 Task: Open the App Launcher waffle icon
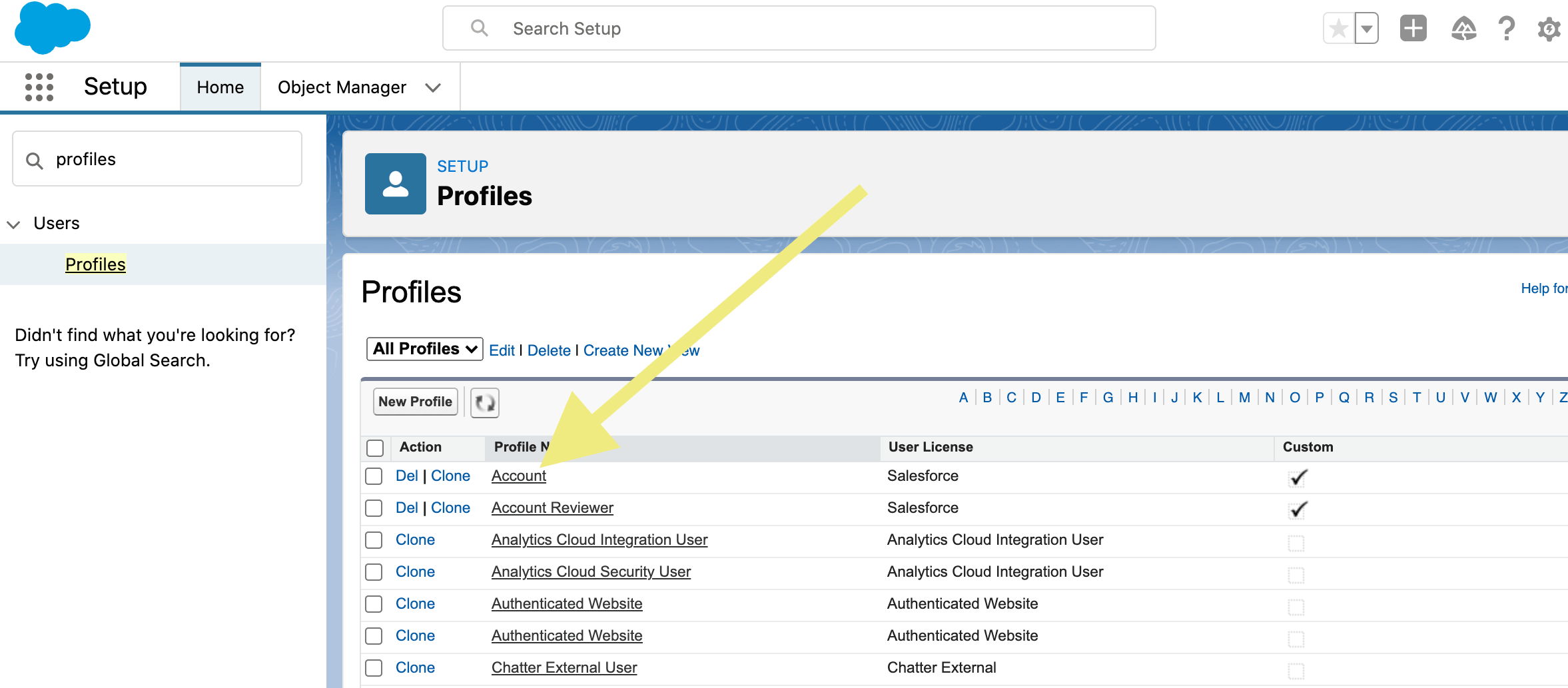(x=39, y=86)
